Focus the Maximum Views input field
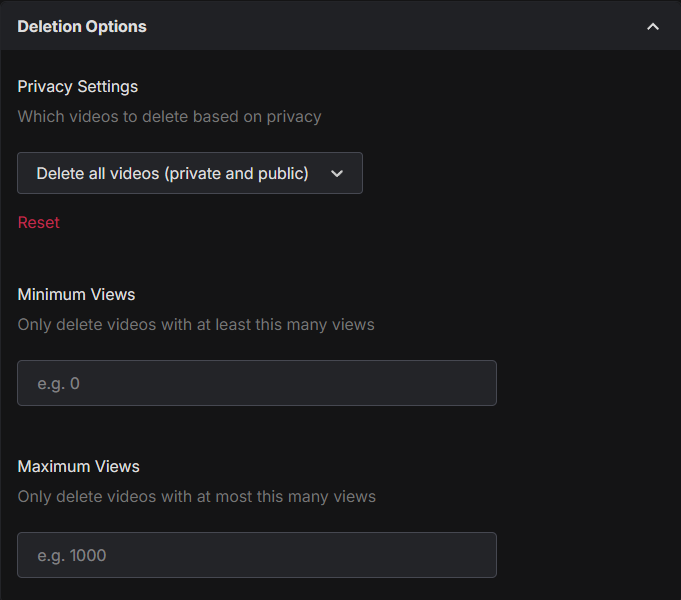Viewport: 681px width, 600px height. click(257, 555)
